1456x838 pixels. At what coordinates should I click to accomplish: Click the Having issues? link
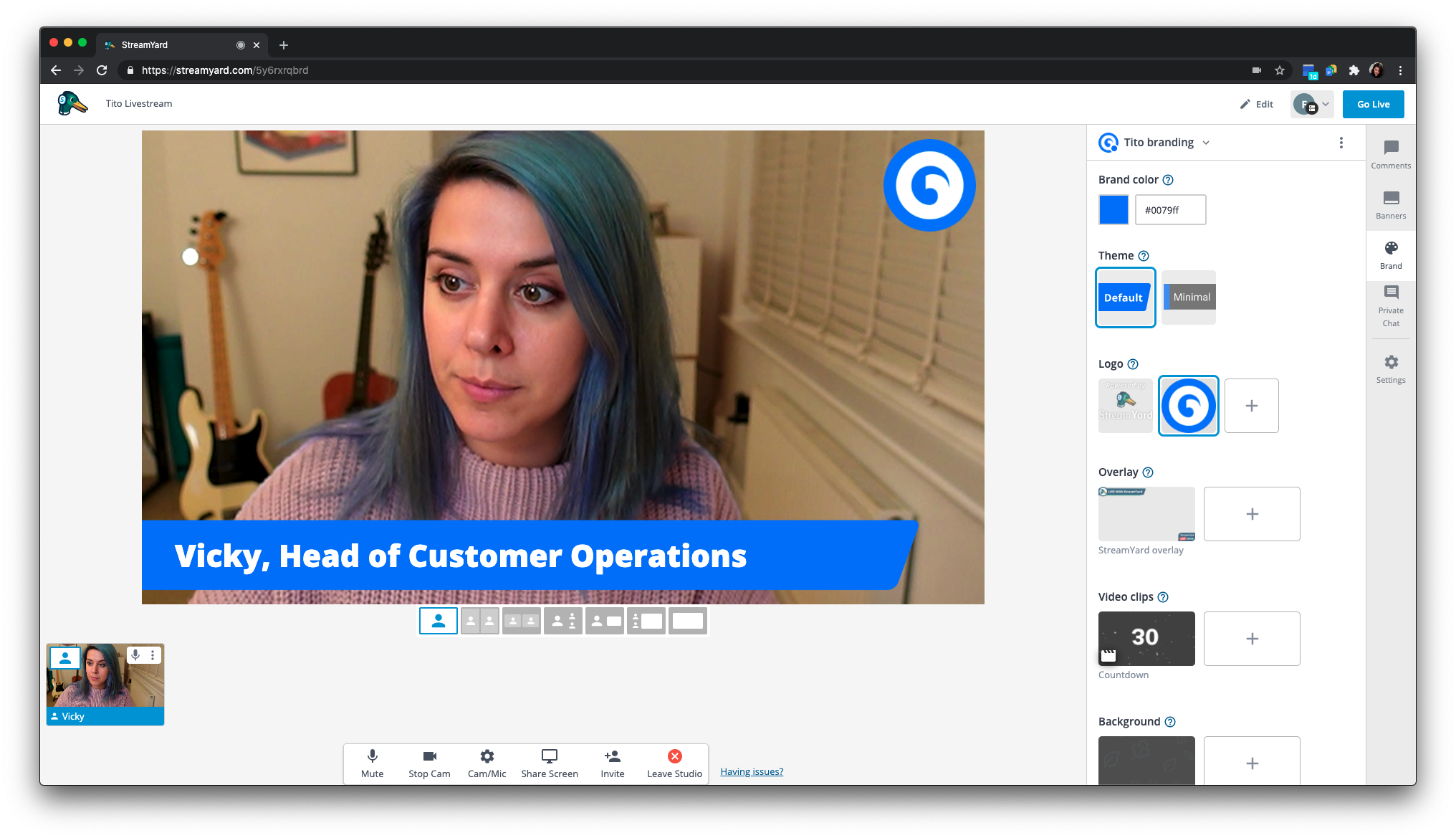pos(752,771)
